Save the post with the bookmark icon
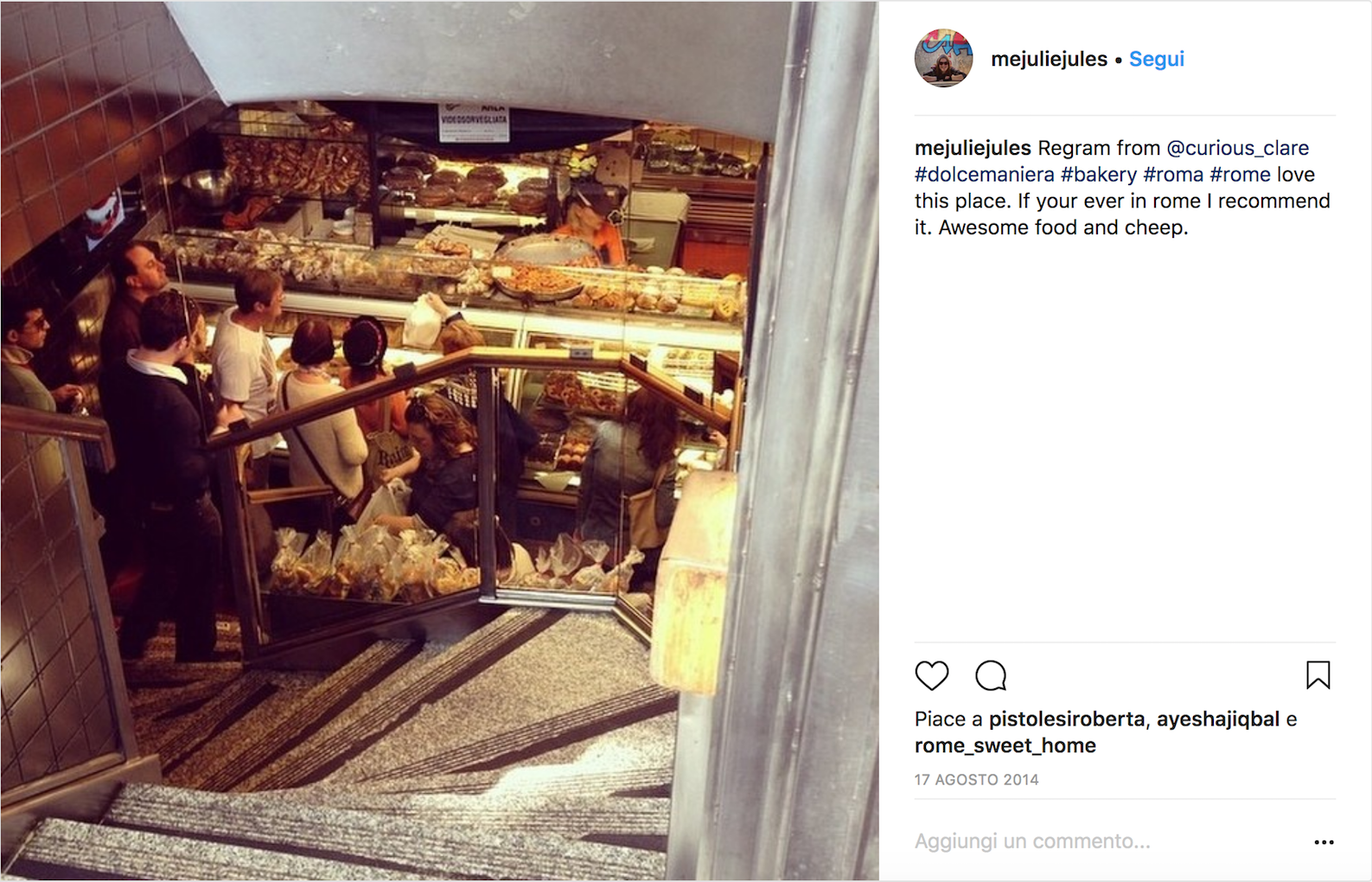1372x882 pixels. pyautogui.click(x=1318, y=675)
